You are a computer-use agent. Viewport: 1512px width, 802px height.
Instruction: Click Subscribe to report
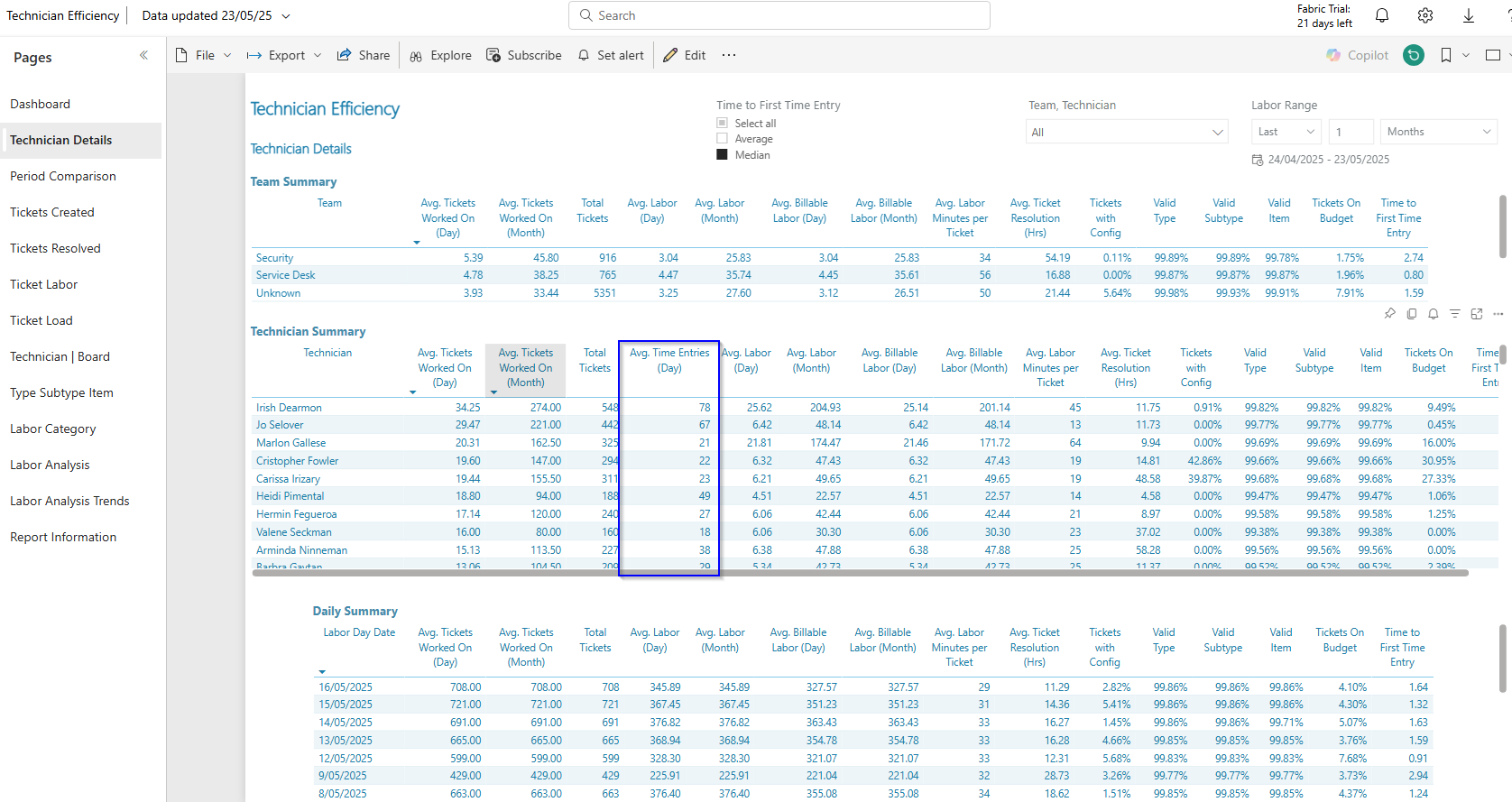(524, 55)
